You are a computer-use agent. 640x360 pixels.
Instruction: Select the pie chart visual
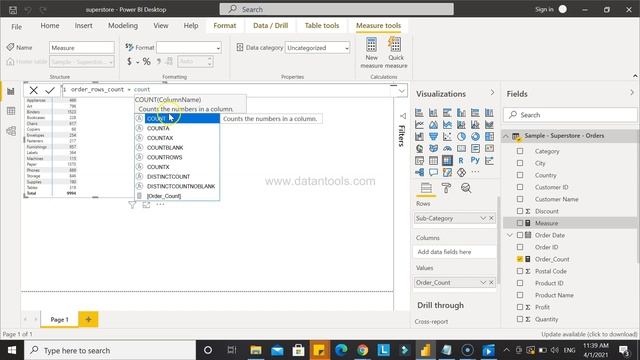[461, 136]
